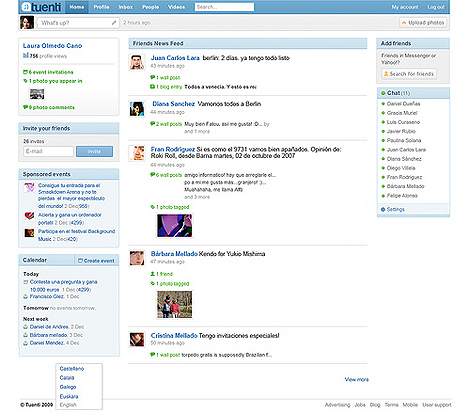Click Juan Carlos Lara's avatar in feed

(137, 62)
